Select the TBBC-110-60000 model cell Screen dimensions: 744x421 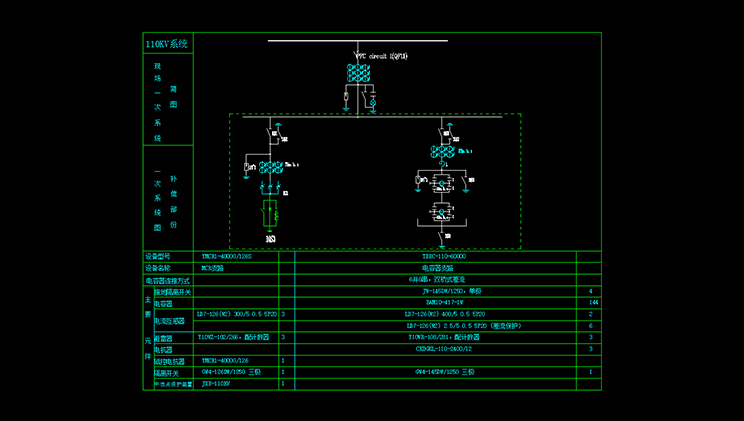tap(438, 257)
